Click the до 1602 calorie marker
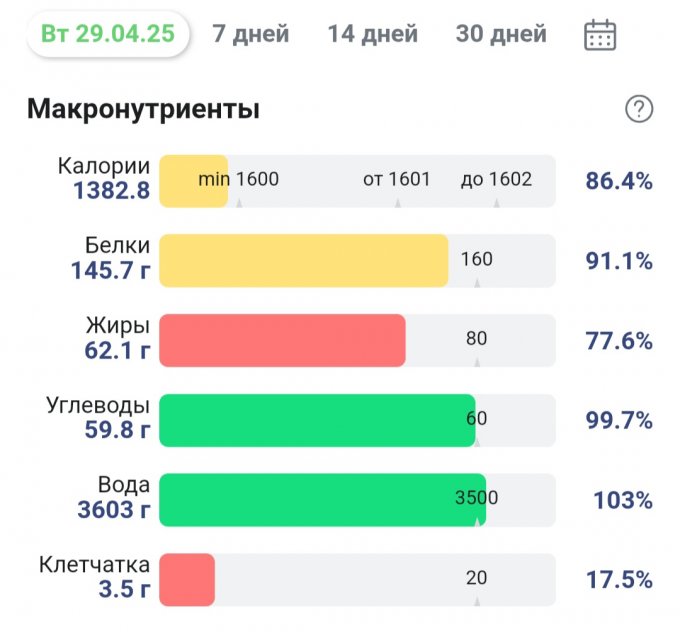The height and width of the screenshot is (632, 680). 496,180
